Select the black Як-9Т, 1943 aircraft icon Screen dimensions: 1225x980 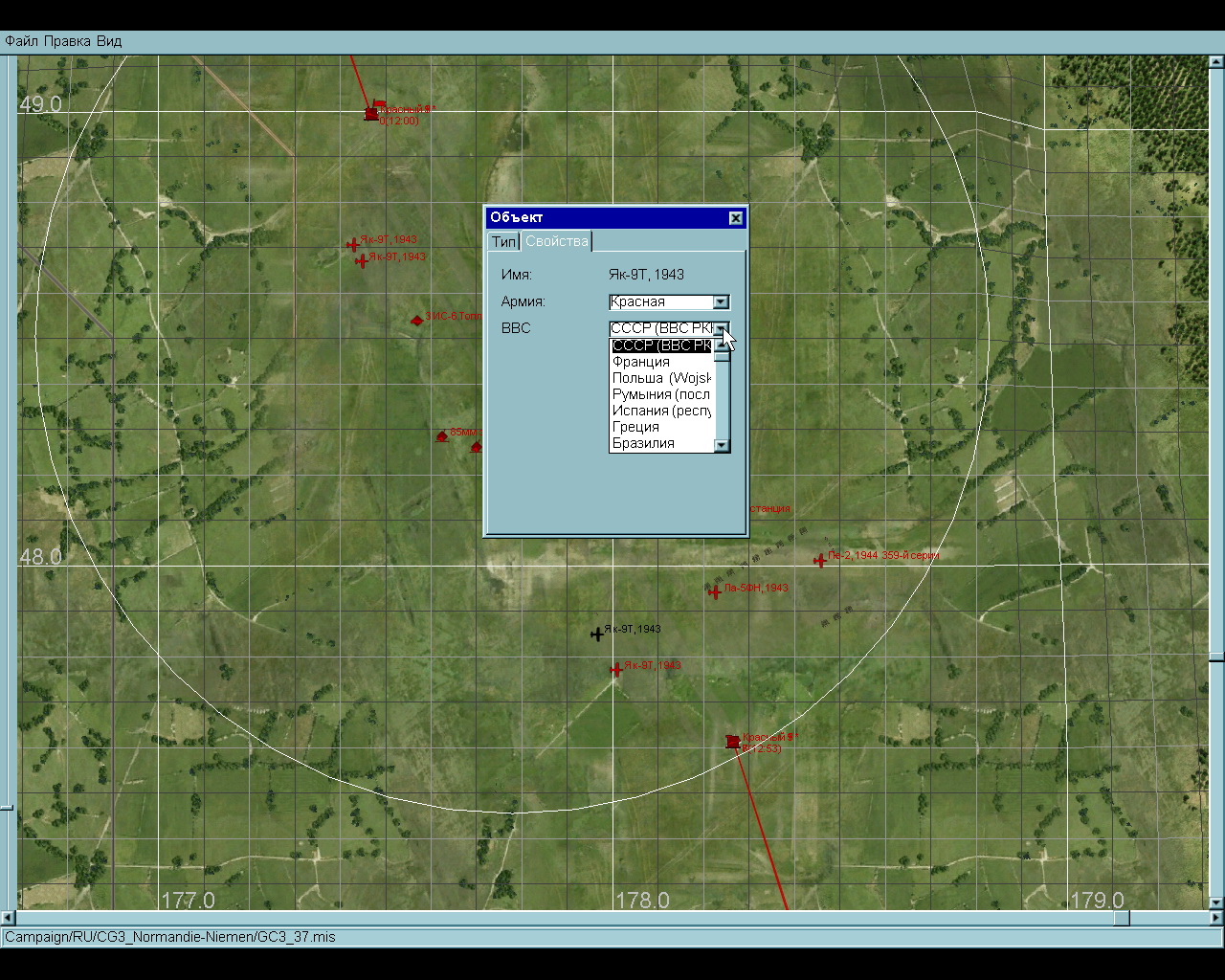tap(597, 634)
